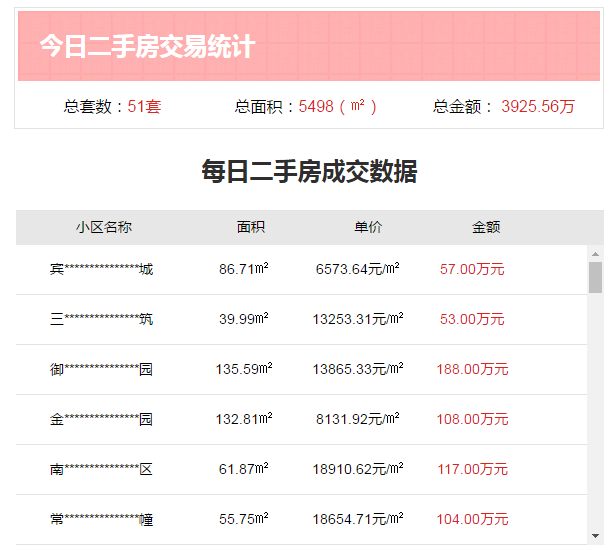
Task: Click the 总套数 51套 statistic
Action: (112, 106)
